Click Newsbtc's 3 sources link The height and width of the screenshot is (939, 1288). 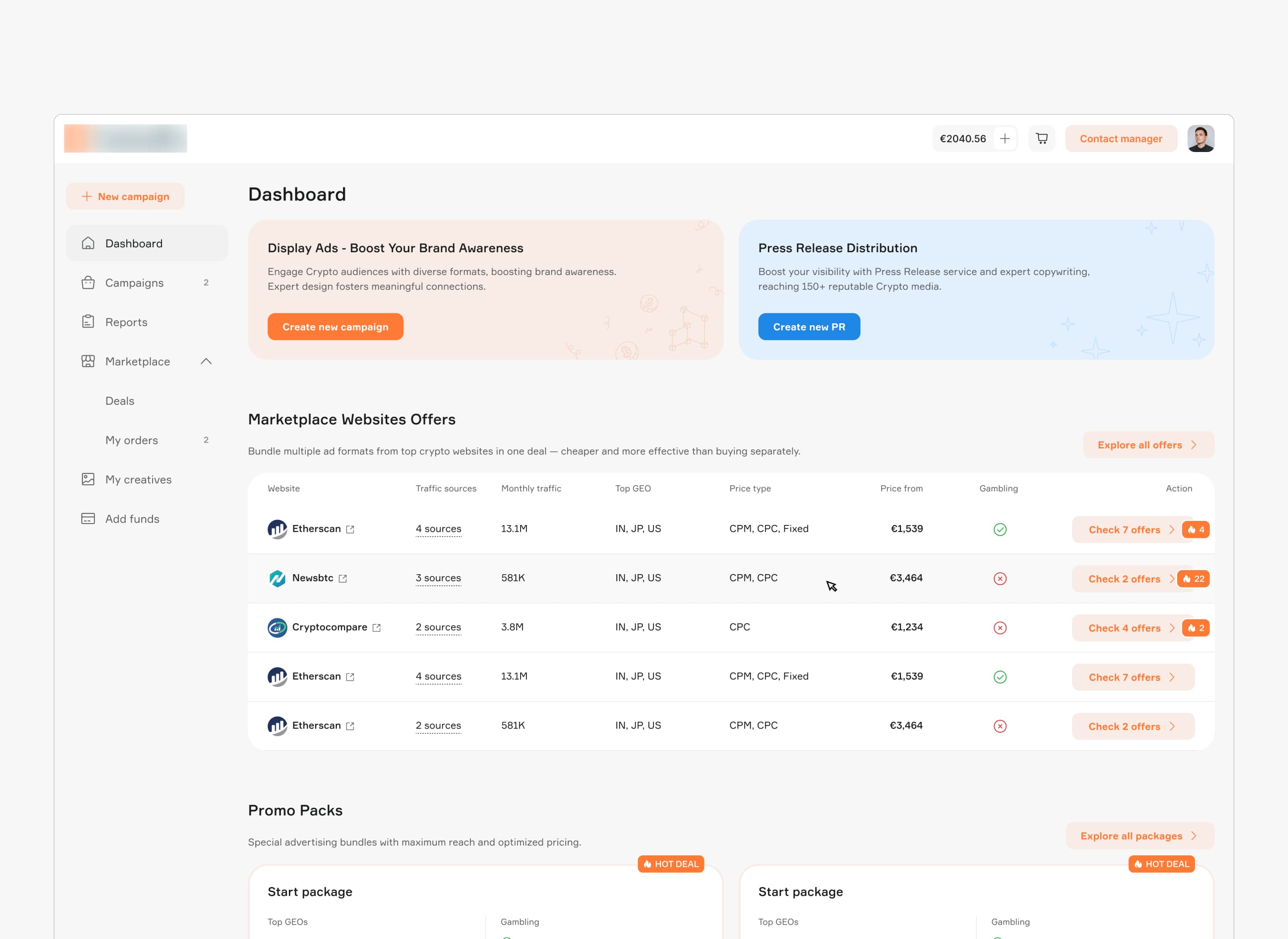(x=438, y=578)
